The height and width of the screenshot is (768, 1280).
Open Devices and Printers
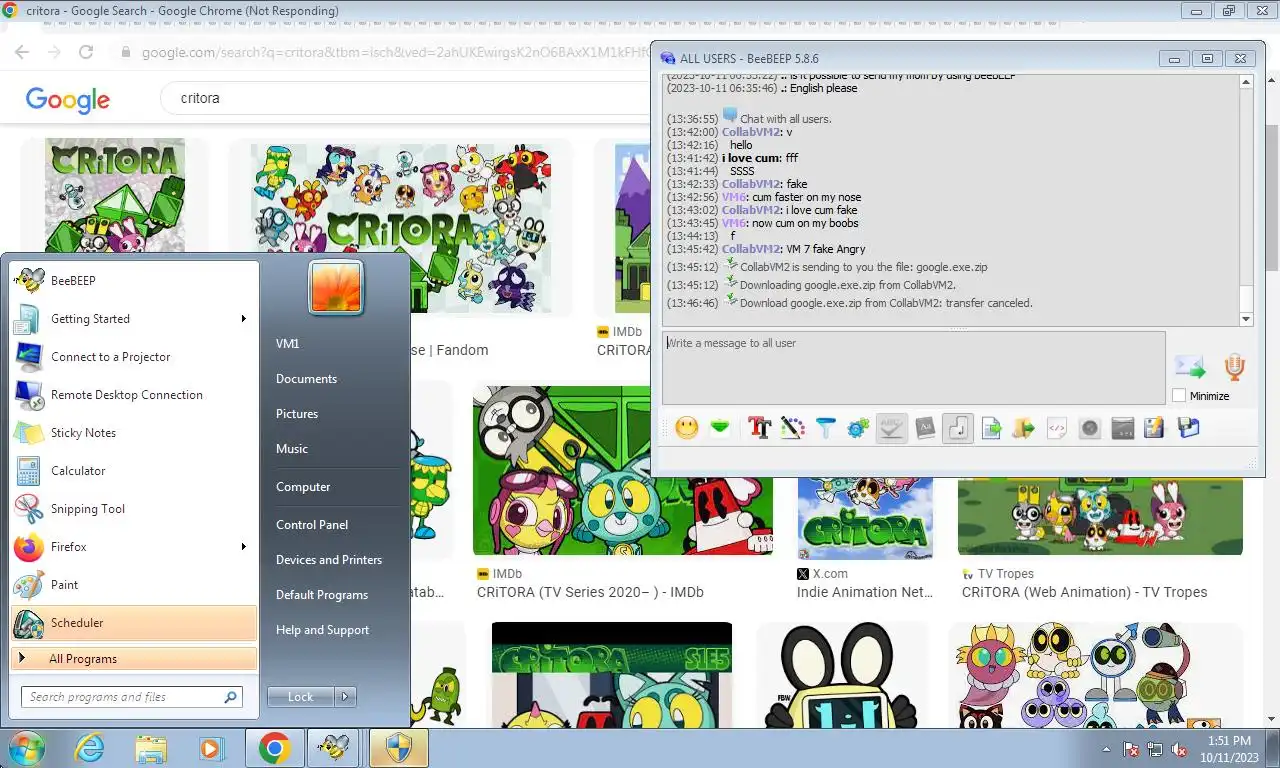point(329,560)
